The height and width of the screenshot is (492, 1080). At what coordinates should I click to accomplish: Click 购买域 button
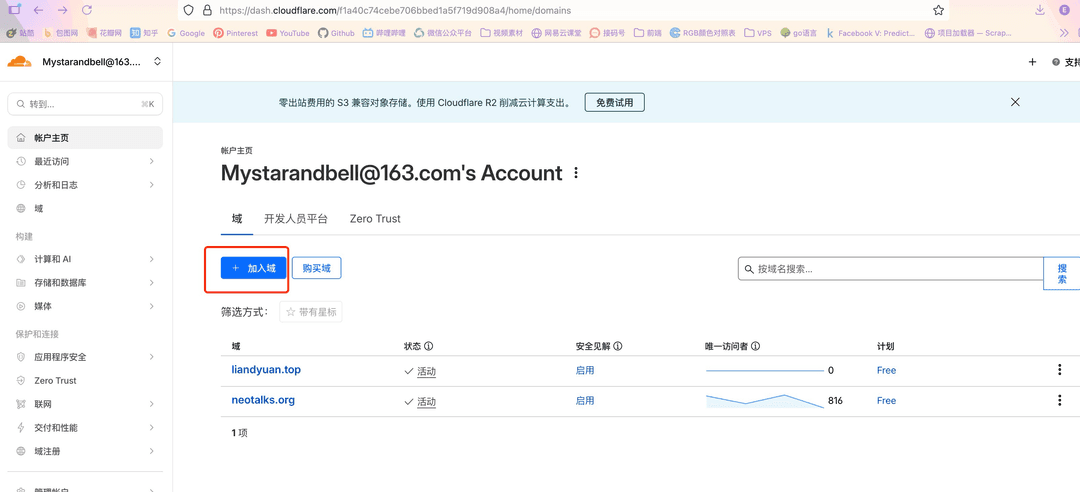(317, 268)
